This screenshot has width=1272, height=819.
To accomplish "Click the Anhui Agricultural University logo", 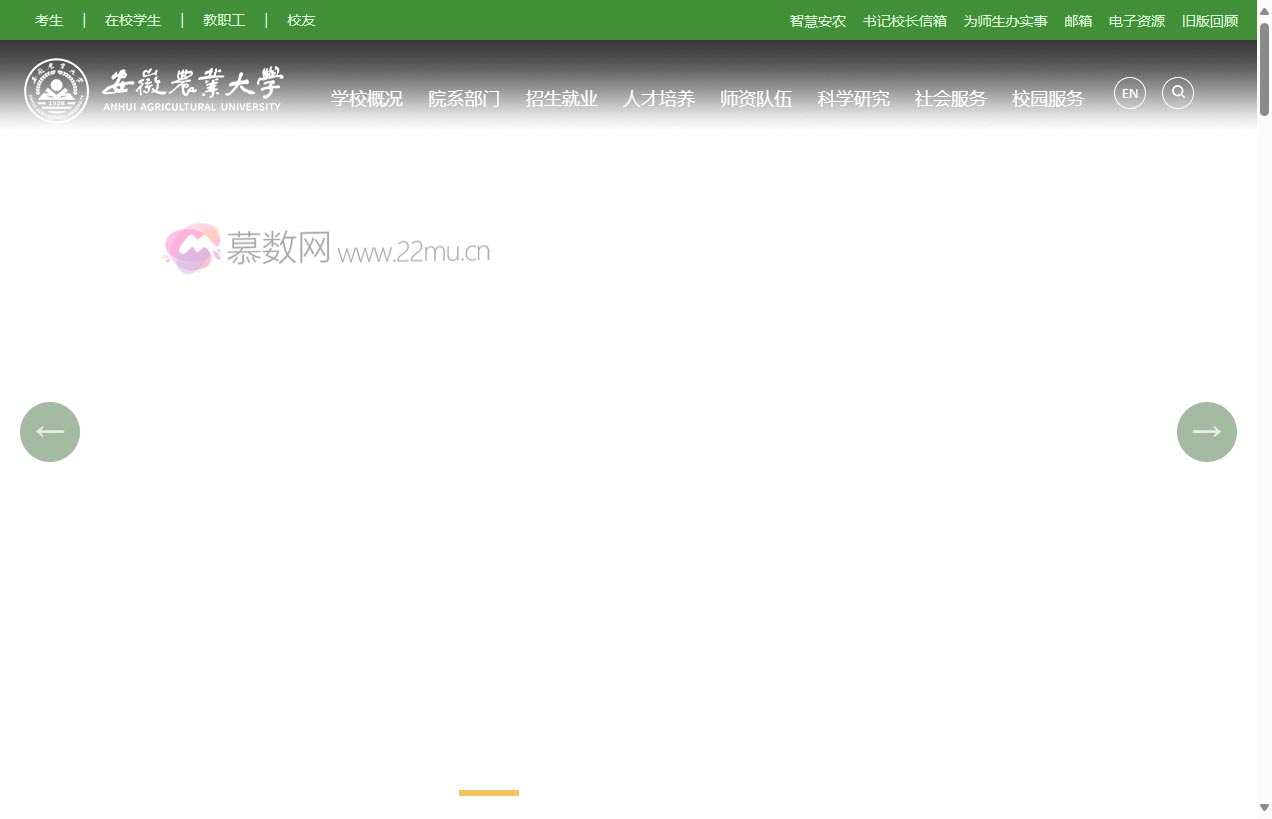I will tap(153, 90).
